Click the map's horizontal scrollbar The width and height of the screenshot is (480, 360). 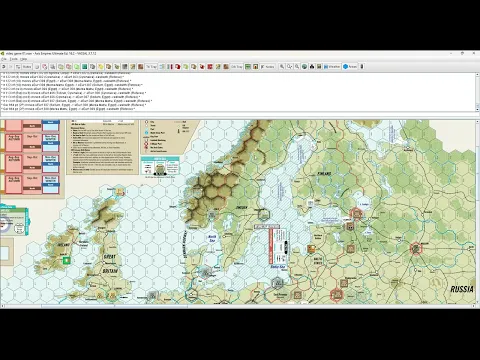click(x=113, y=306)
